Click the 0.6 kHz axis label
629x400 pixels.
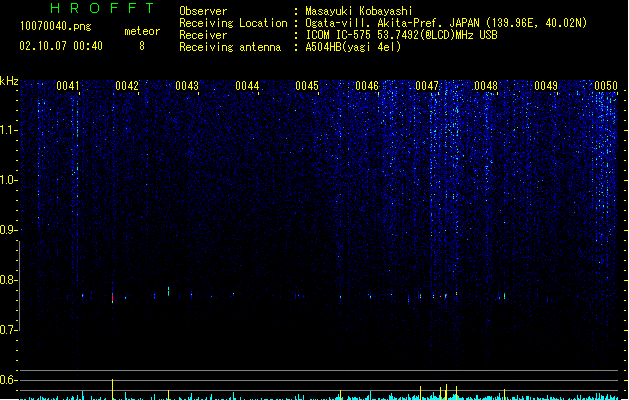8,380
